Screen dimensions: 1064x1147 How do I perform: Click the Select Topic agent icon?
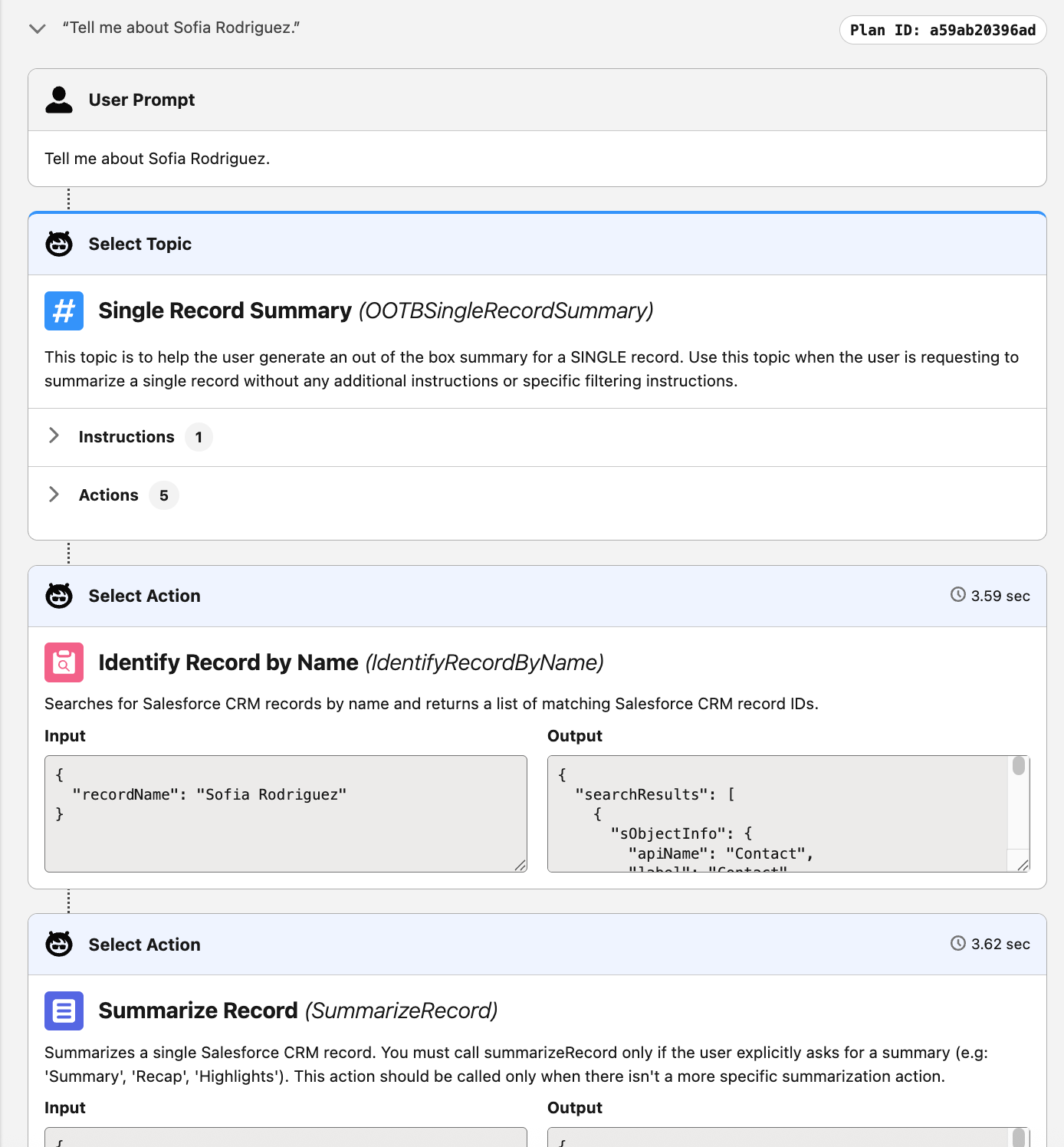tap(59, 244)
